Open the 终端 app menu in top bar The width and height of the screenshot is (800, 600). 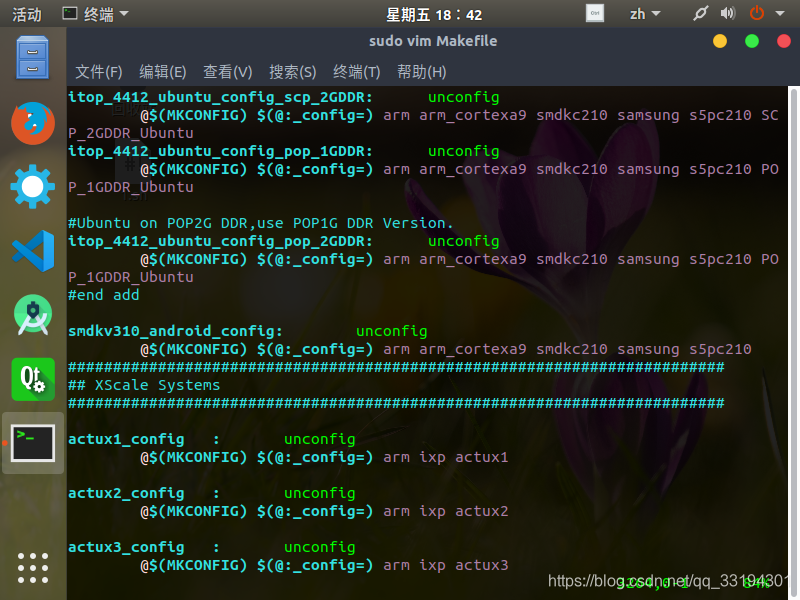(95, 14)
